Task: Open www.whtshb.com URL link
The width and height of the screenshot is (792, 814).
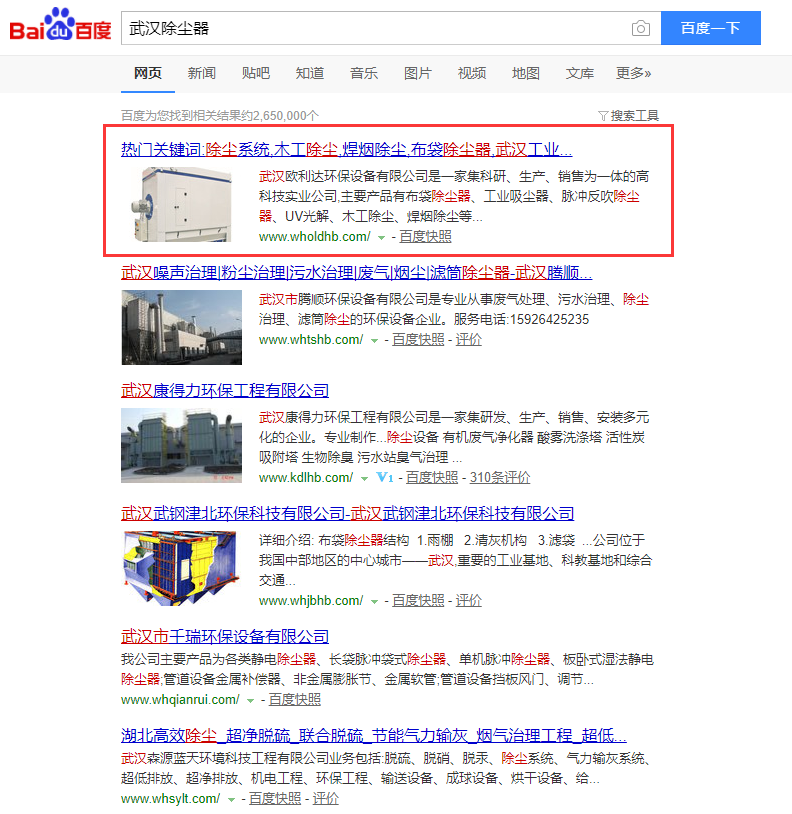Action: [311, 340]
